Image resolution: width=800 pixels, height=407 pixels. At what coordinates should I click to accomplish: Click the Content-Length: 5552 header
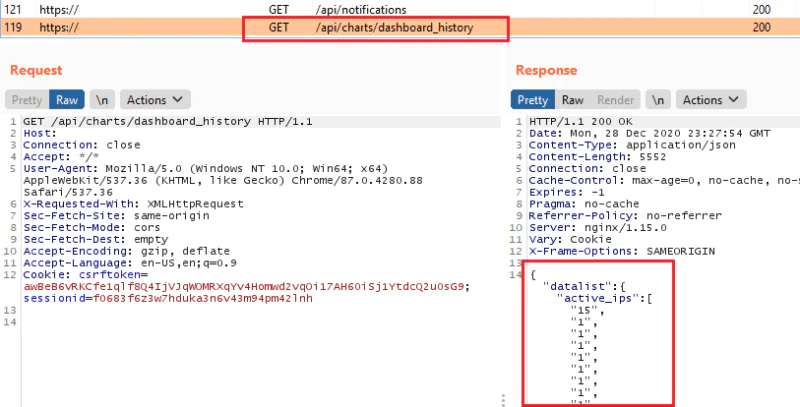pyautogui.click(x=597, y=157)
